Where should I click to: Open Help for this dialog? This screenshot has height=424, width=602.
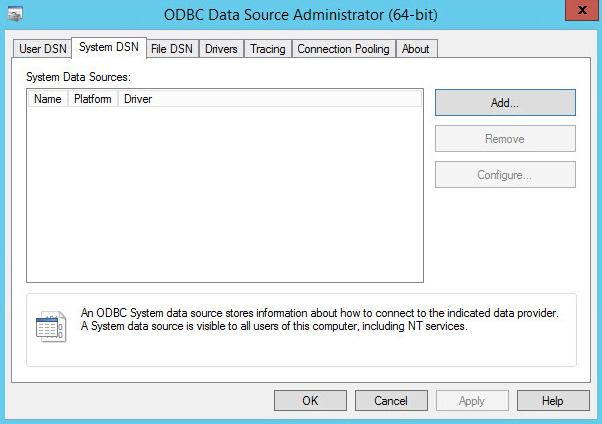[x=553, y=400]
